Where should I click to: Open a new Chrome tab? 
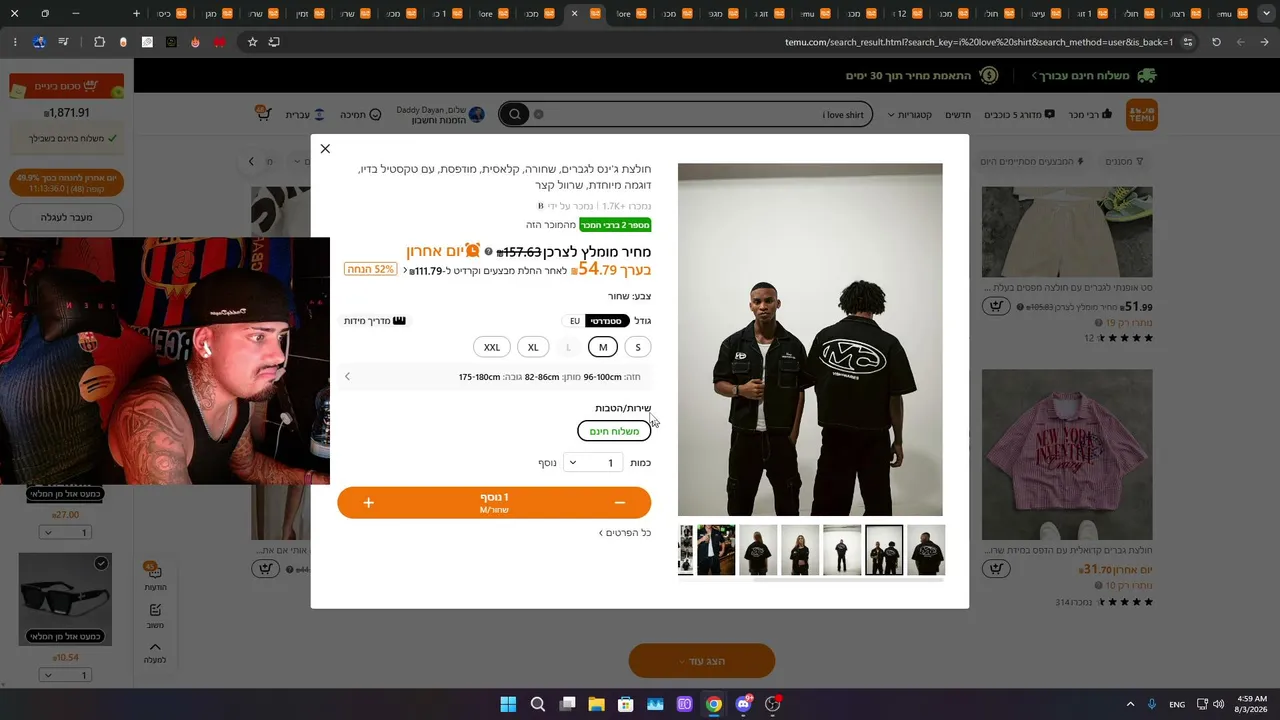tap(137, 14)
